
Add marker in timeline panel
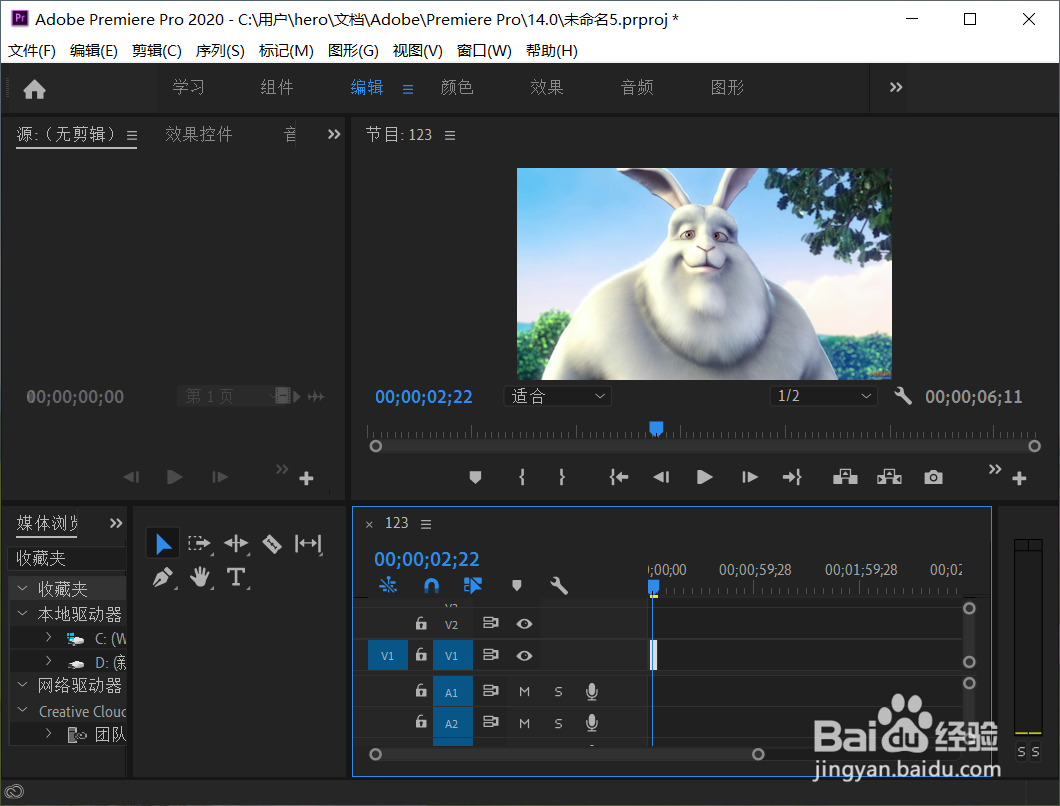(516, 586)
